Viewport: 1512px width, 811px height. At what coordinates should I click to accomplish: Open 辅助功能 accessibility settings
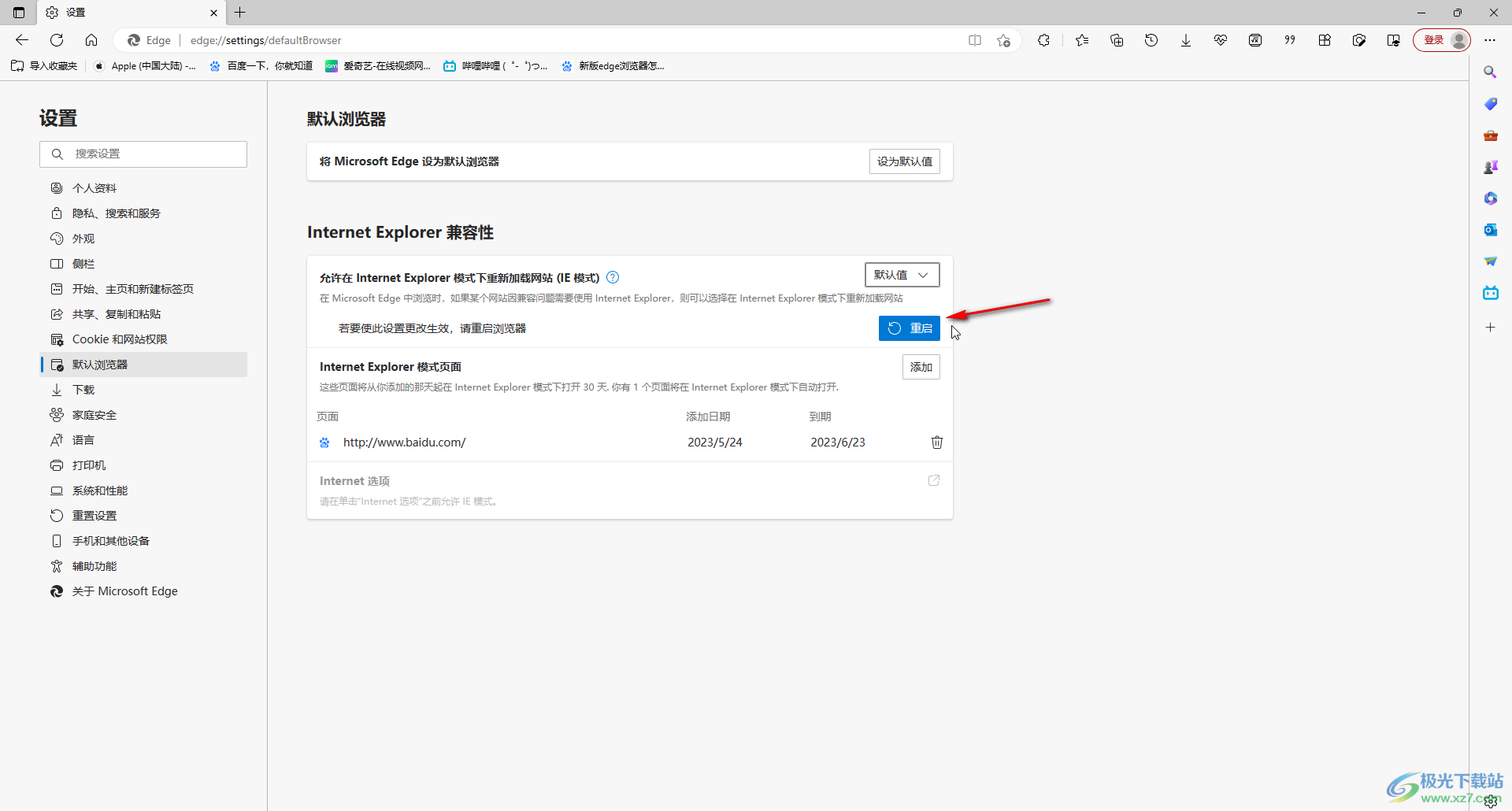pyautogui.click(x=143, y=566)
